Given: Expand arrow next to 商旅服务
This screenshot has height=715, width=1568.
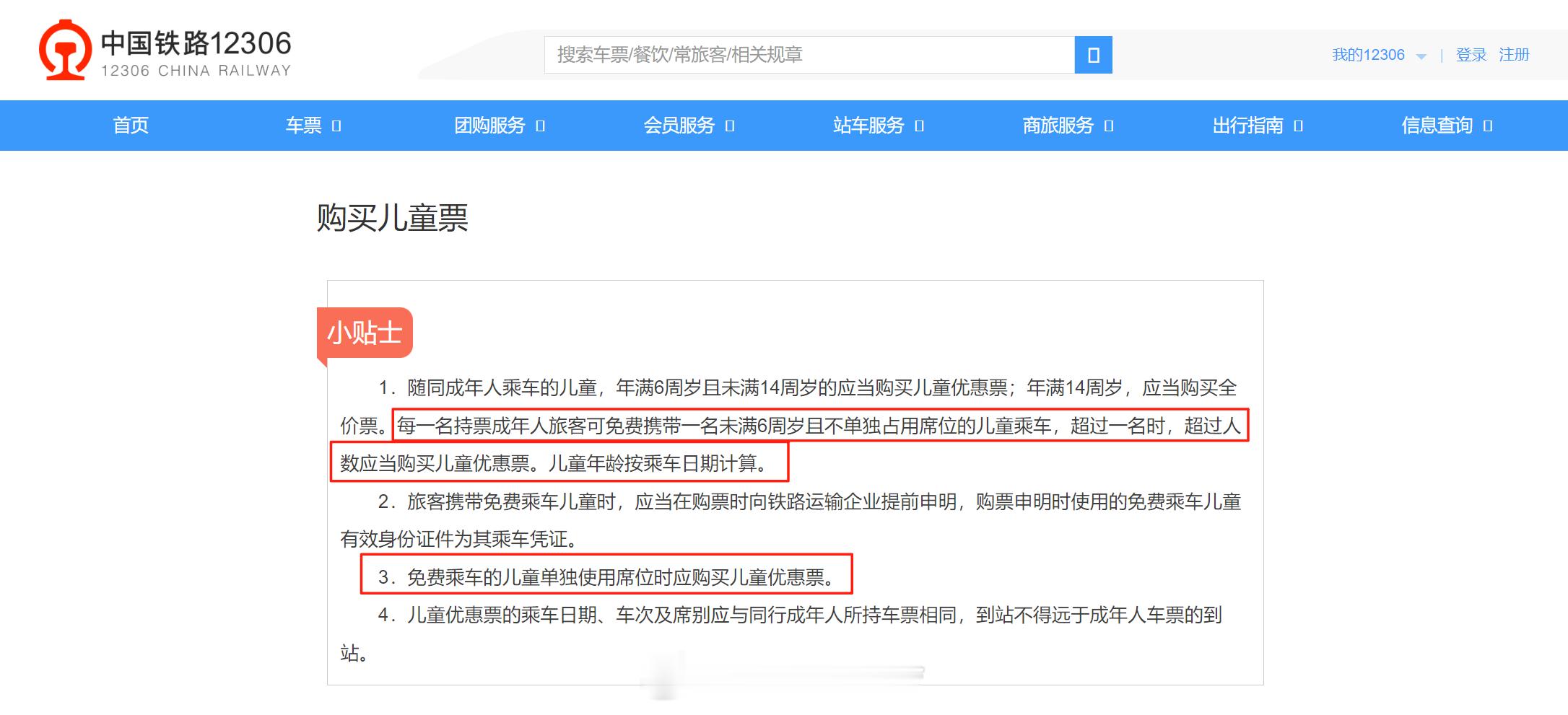Looking at the screenshot, I should [x=1109, y=126].
